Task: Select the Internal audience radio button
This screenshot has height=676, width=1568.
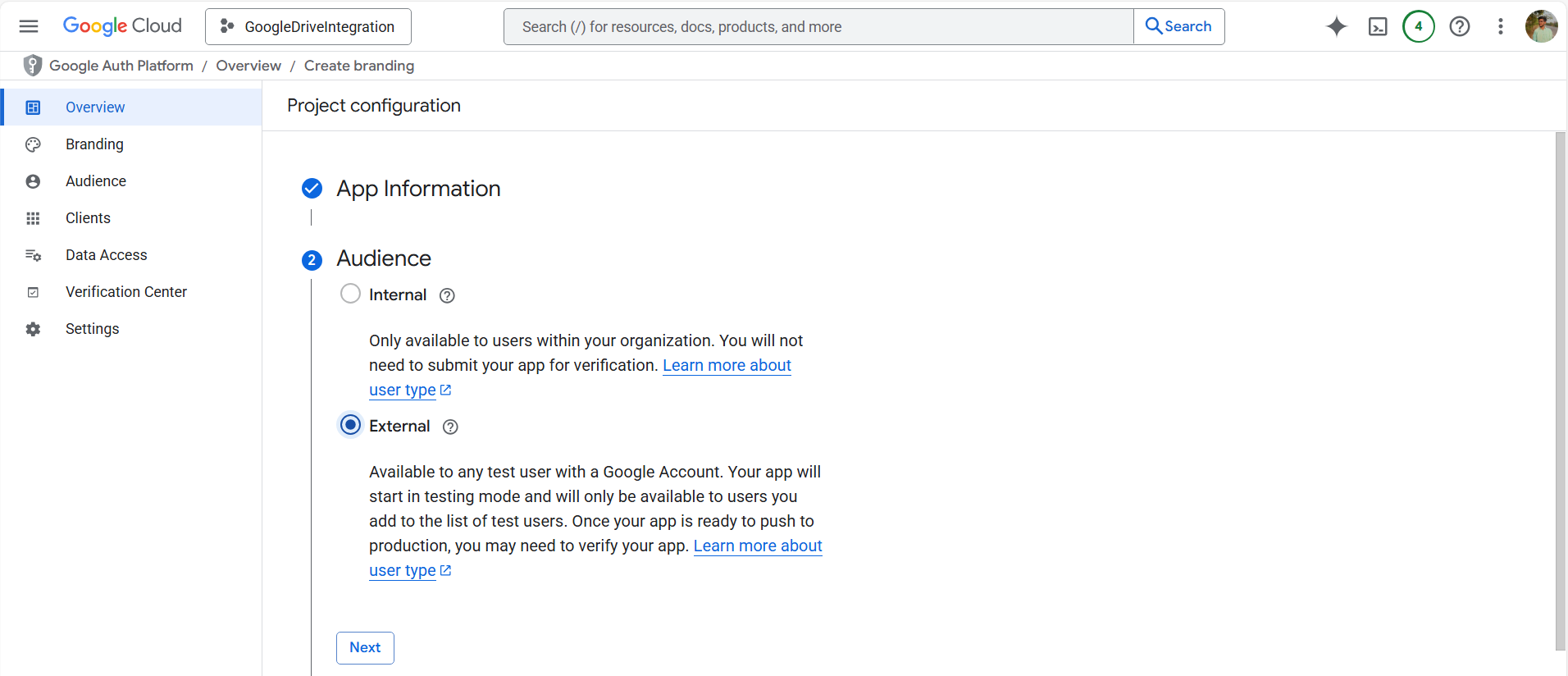Action: click(x=350, y=294)
